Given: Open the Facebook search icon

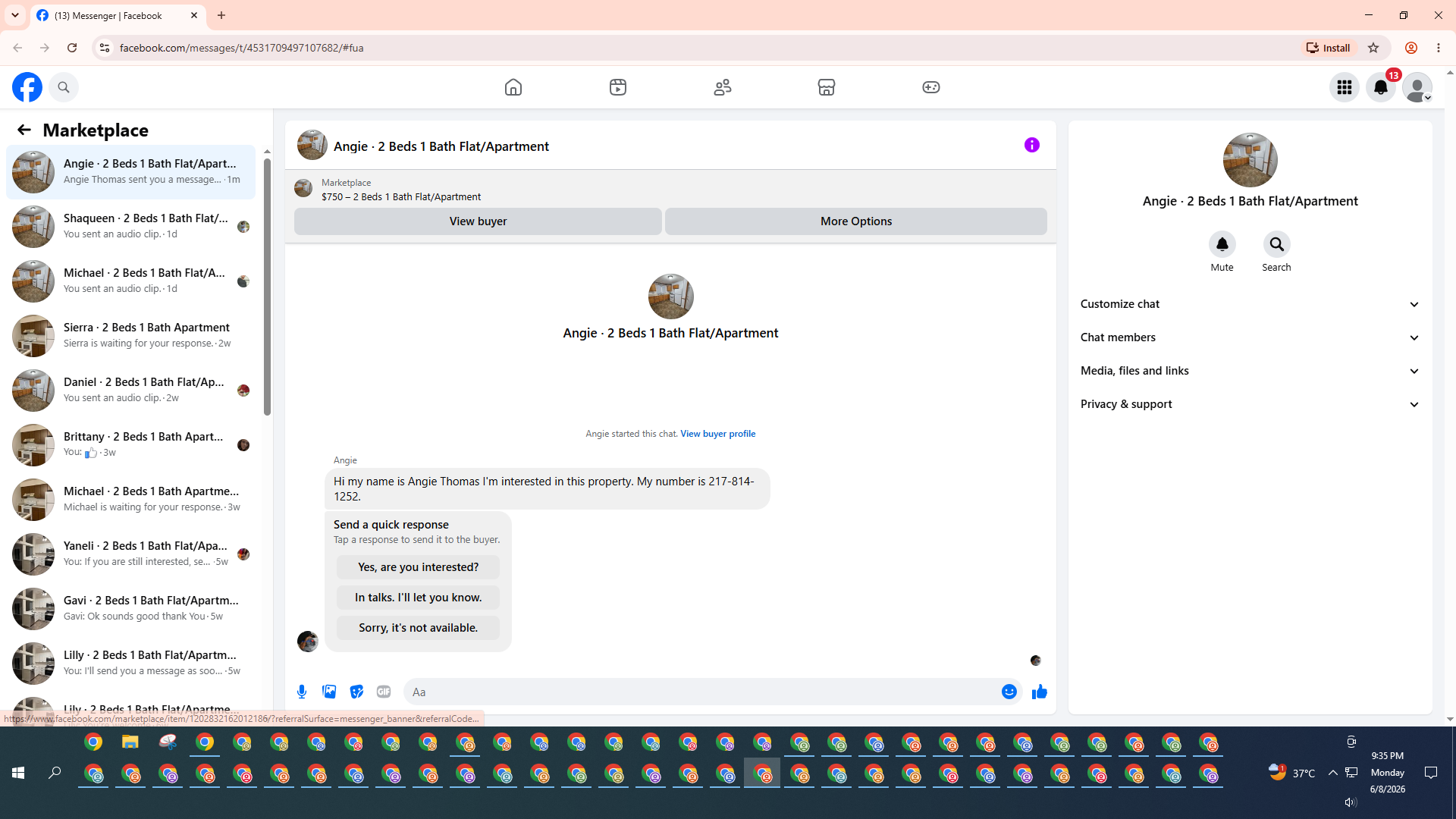Looking at the screenshot, I should 64,87.
